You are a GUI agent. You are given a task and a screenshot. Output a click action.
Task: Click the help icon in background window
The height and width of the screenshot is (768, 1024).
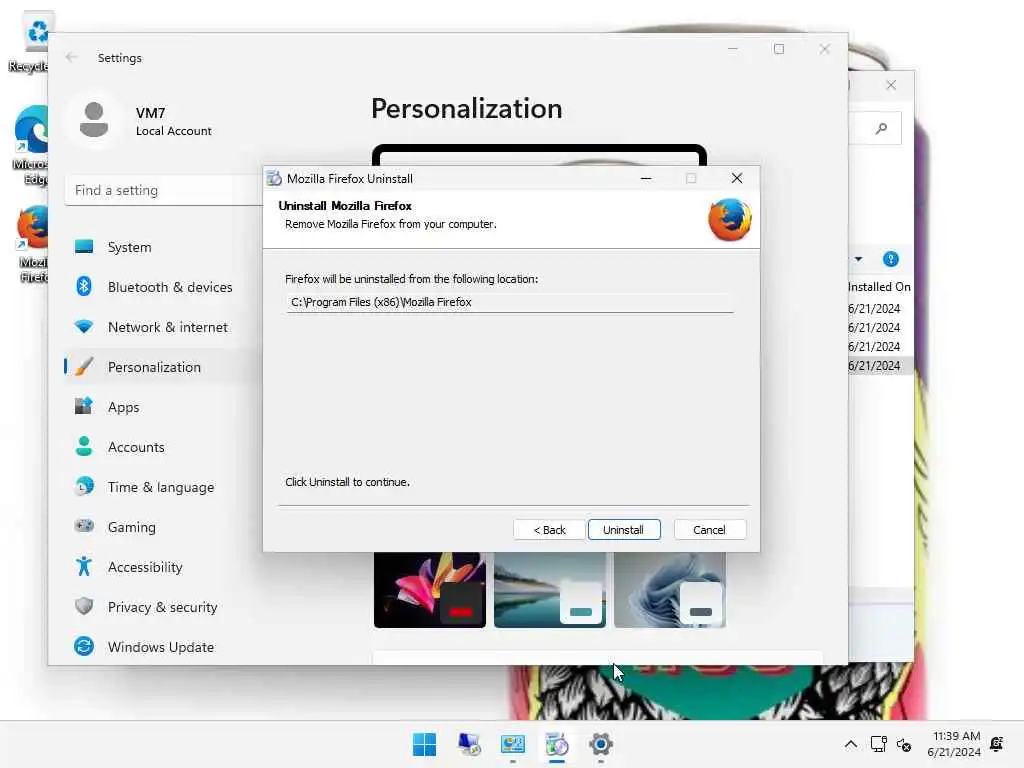[x=891, y=259]
